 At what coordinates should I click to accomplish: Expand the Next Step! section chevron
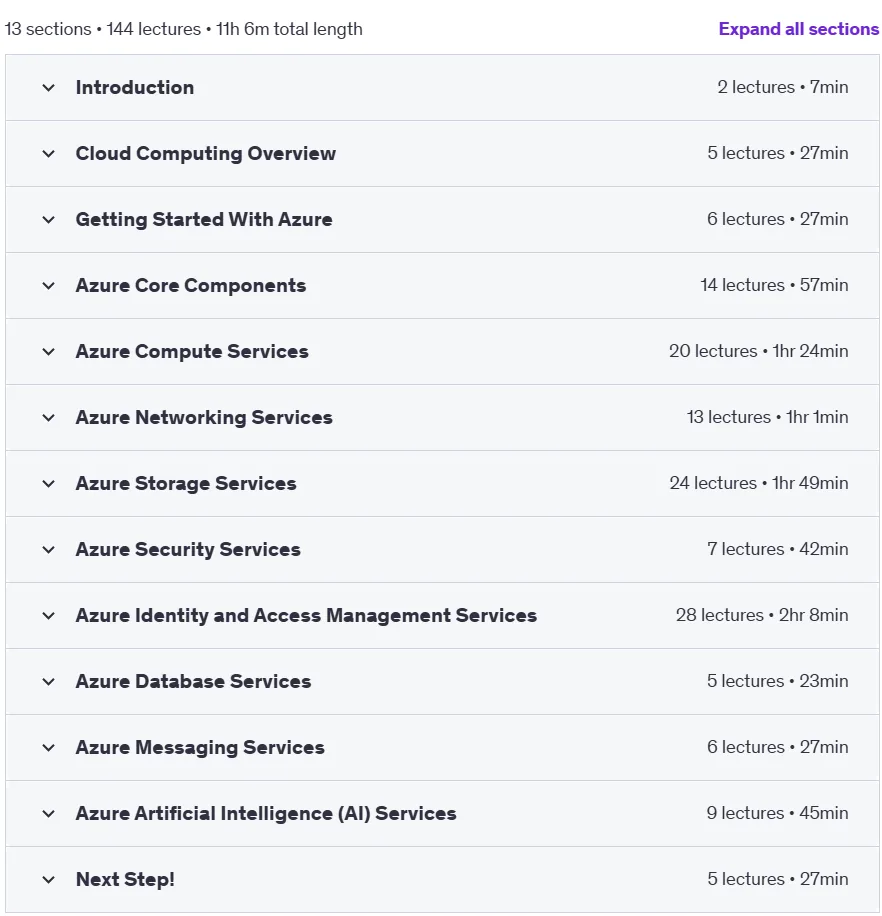48,880
